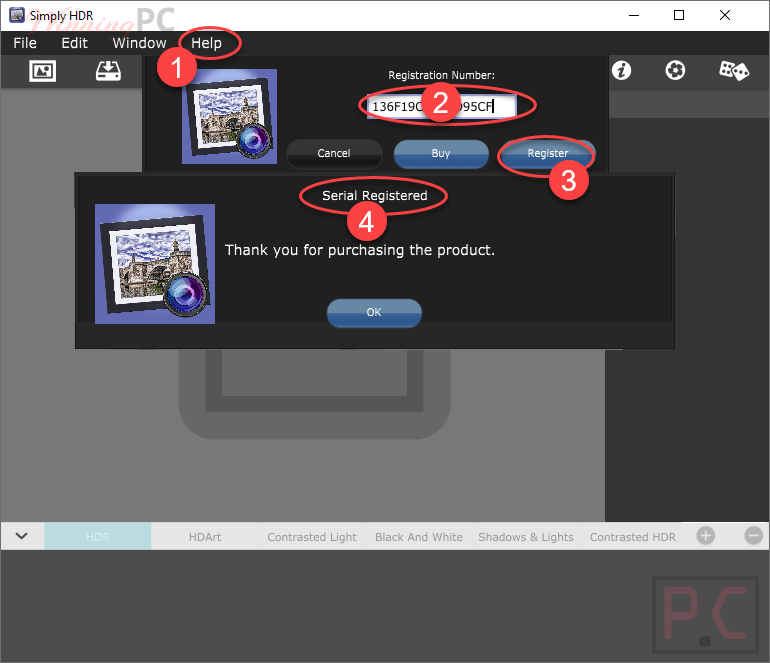The image size is (770, 663).
Task: Click the Register button
Action: (x=548, y=154)
